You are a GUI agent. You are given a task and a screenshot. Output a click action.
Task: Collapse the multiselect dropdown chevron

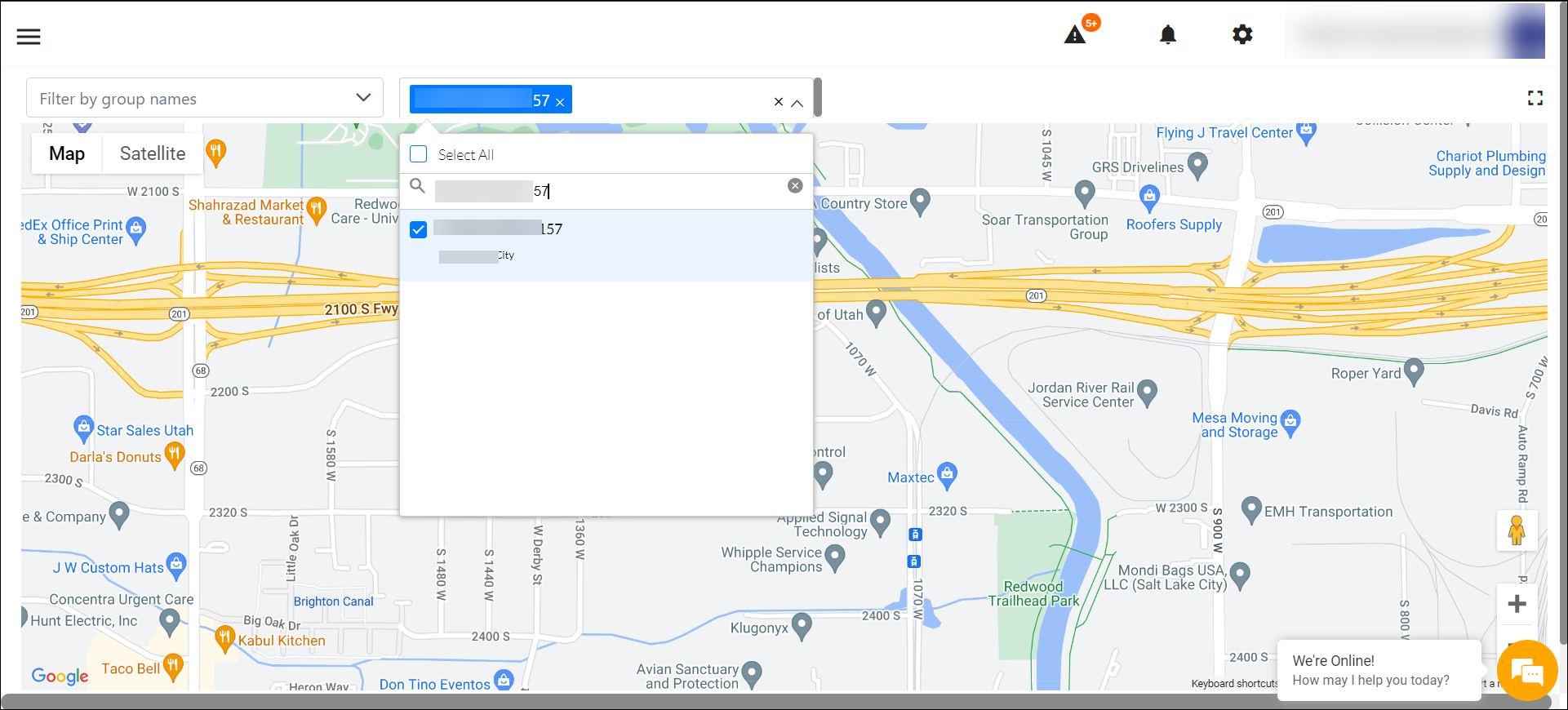click(797, 103)
